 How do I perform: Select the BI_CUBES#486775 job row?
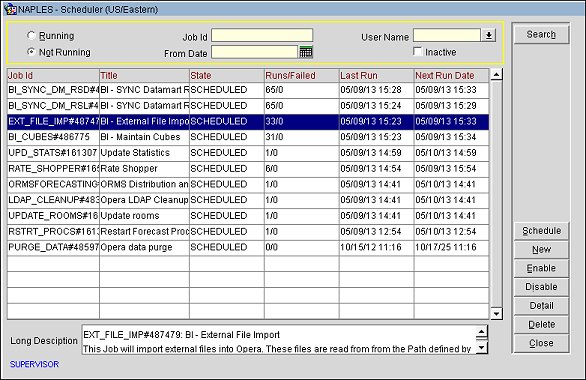(x=248, y=137)
